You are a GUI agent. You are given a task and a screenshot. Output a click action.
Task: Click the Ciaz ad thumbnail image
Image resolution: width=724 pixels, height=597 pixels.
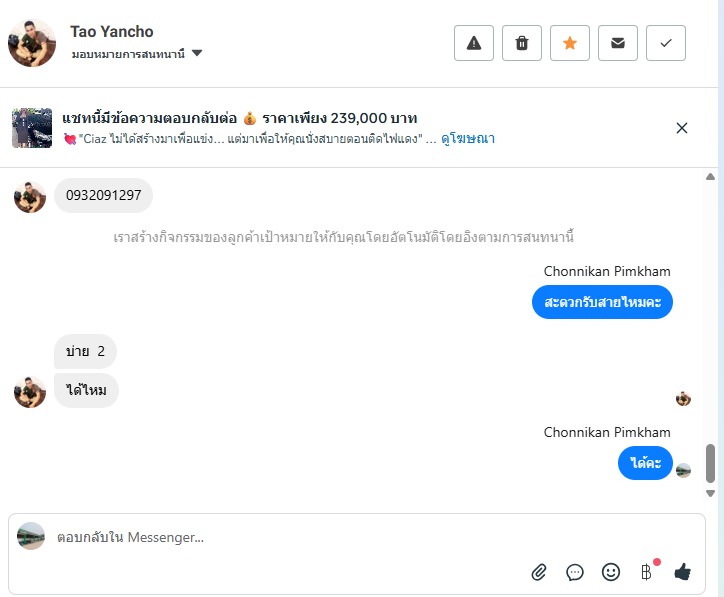[x=32, y=128]
